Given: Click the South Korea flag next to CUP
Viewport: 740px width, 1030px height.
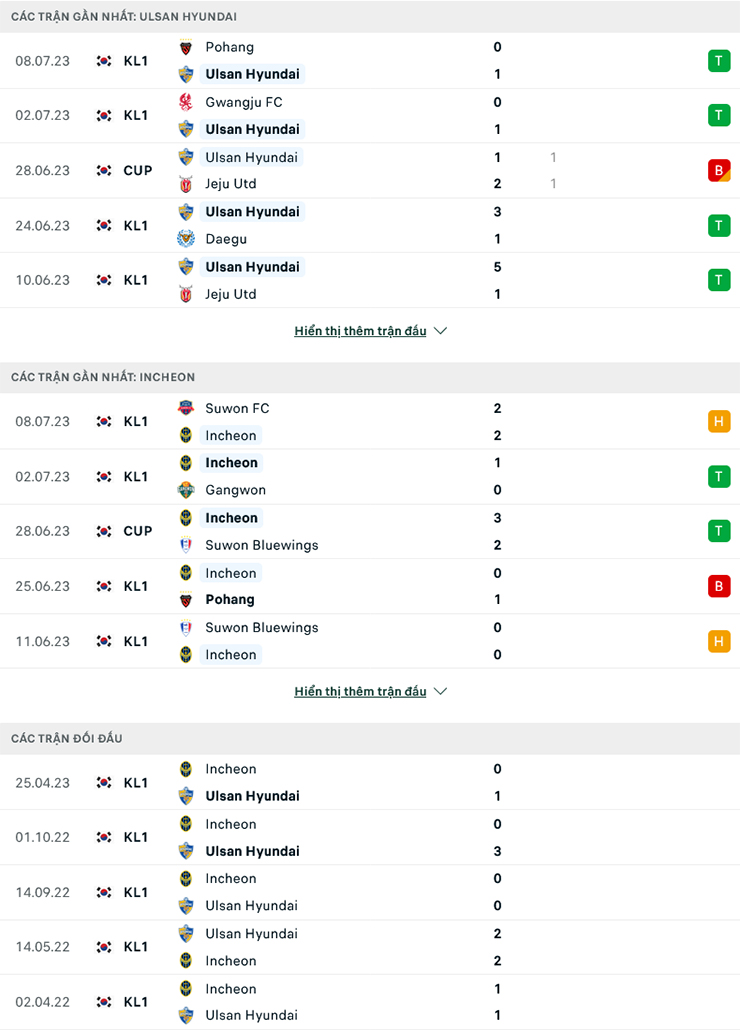Looking at the screenshot, I should click(103, 170).
